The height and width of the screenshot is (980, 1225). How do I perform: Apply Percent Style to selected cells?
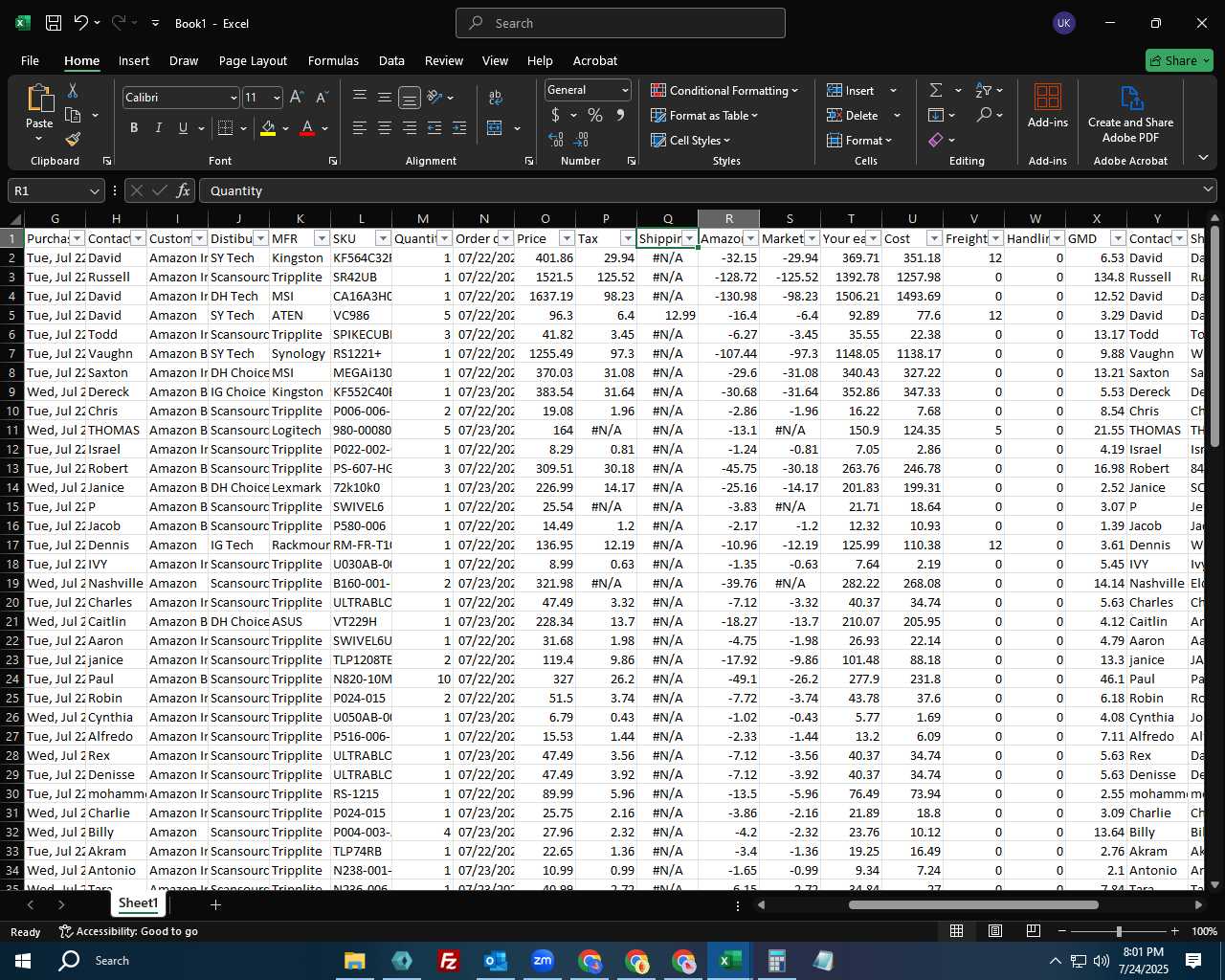point(595,115)
